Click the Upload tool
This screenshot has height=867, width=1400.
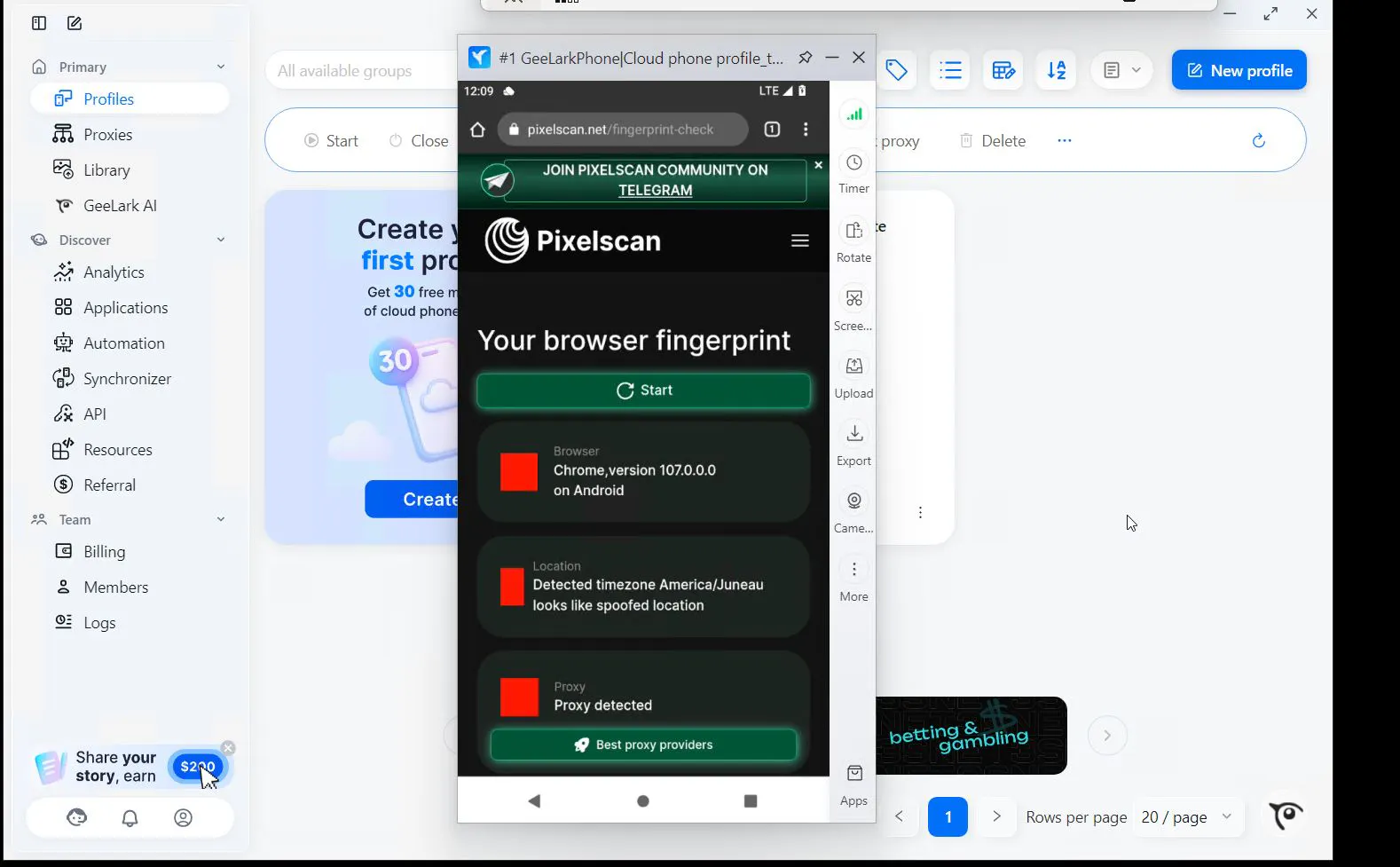pos(854,376)
